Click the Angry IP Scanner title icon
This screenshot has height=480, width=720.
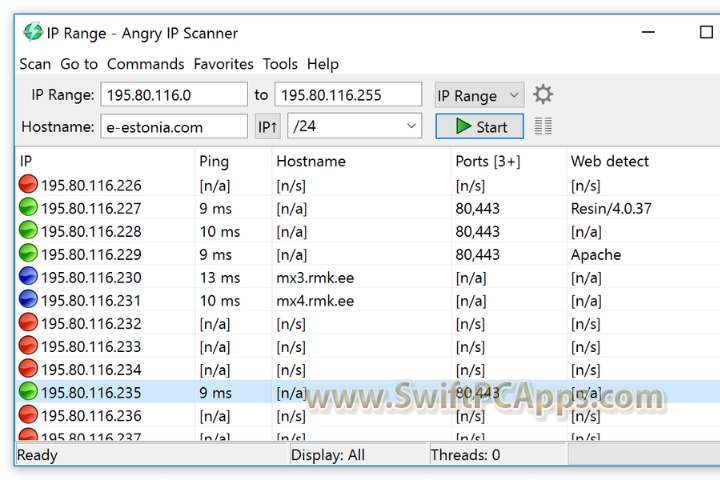pos(33,32)
